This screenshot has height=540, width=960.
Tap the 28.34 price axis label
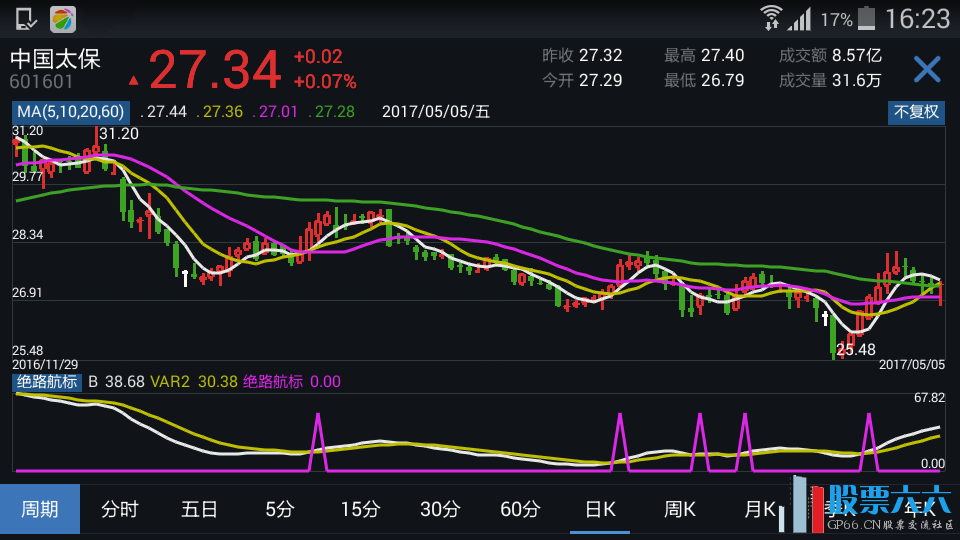(28, 235)
